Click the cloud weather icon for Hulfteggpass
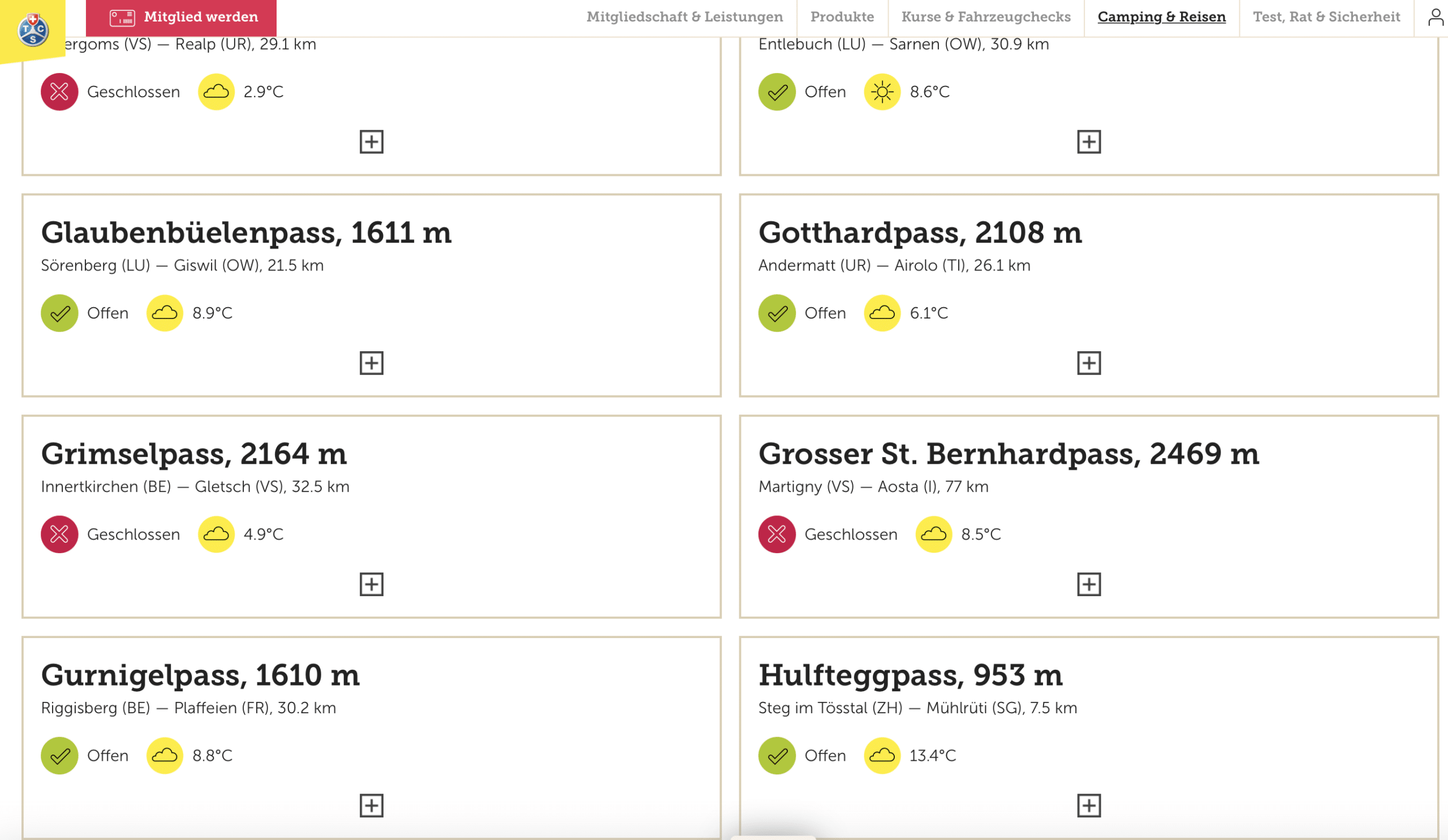 click(x=882, y=756)
